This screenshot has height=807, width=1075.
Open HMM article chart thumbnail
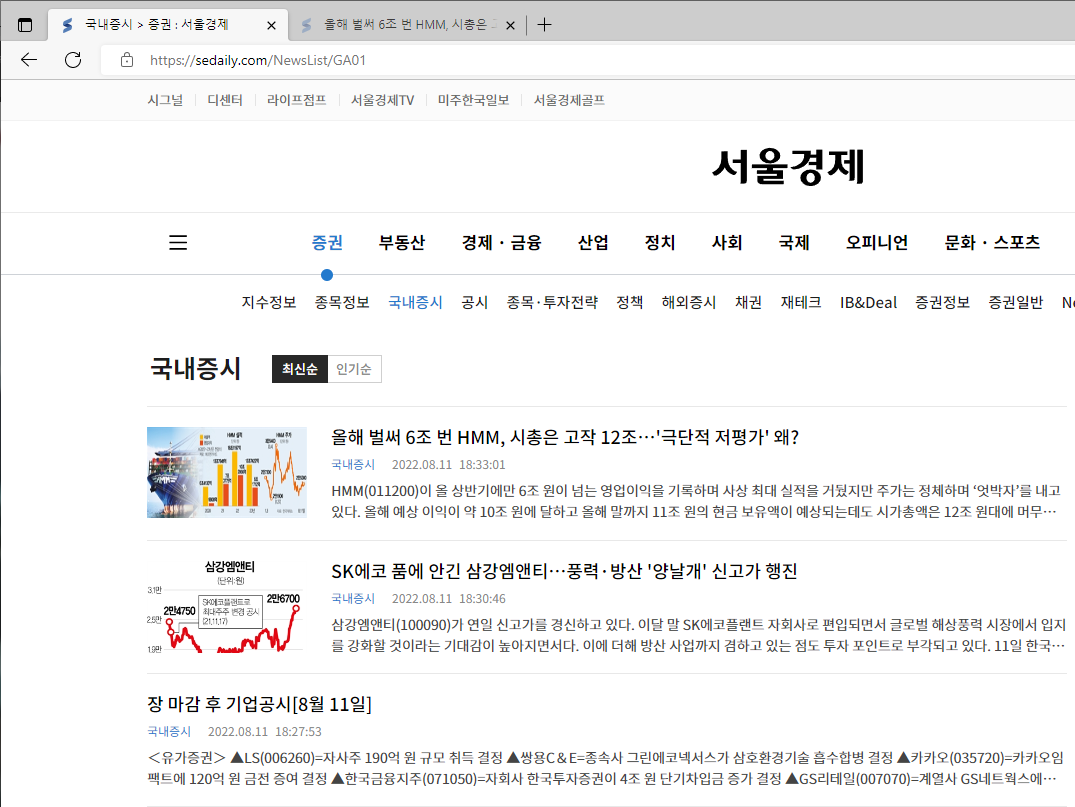click(x=227, y=472)
